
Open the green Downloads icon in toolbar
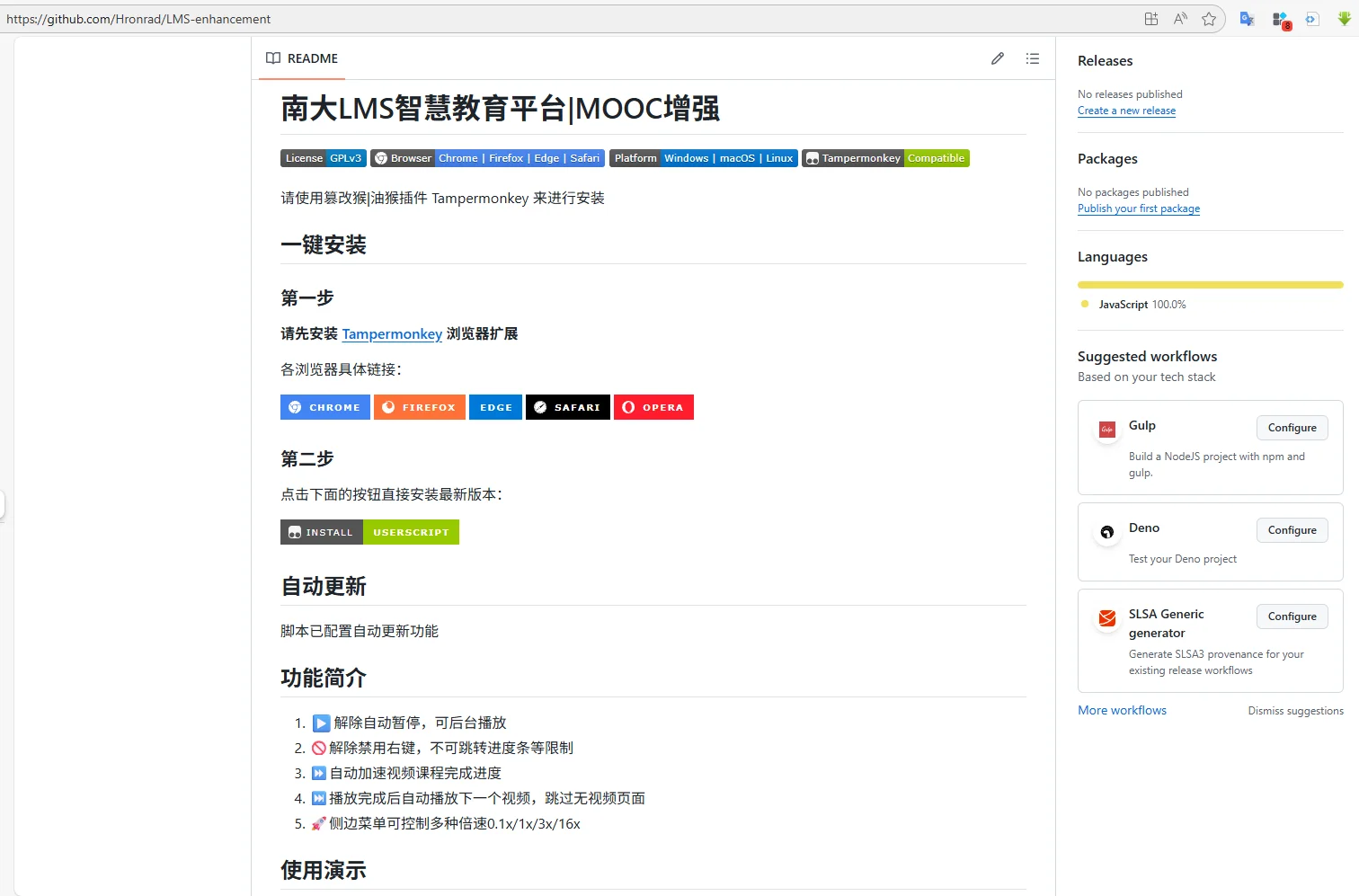(x=1346, y=18)
